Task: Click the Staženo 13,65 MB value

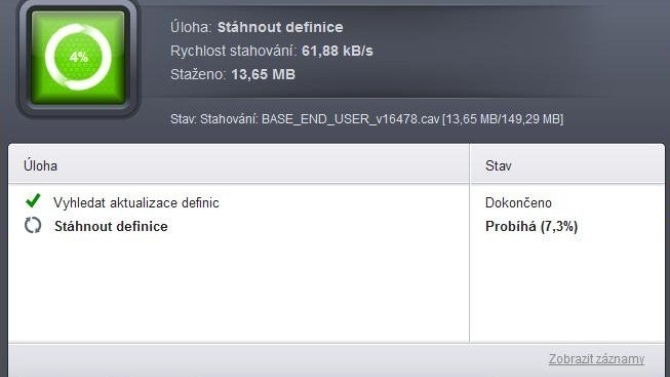Action: pyautogui.click(x=263, y=74)
